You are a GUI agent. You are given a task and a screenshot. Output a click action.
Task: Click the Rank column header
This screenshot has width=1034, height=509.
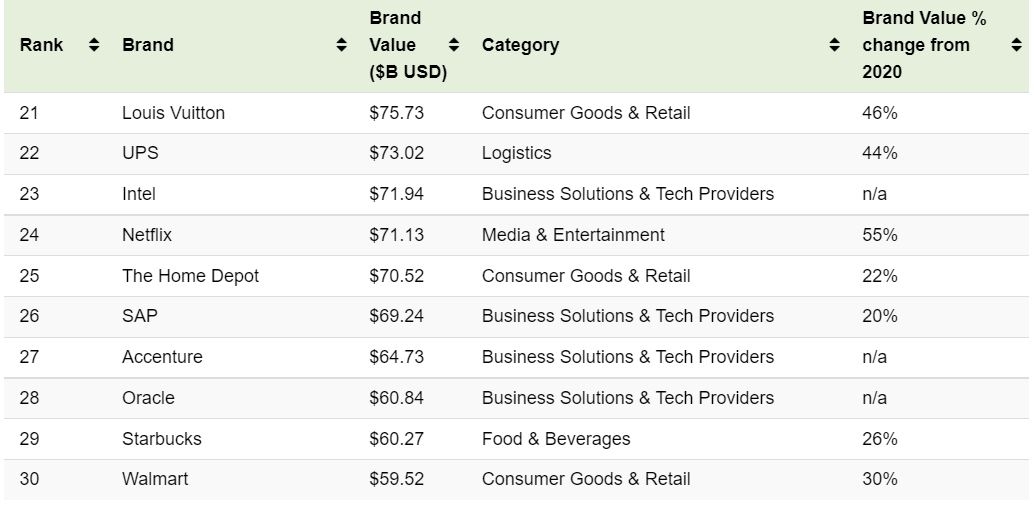click(41, 45)
